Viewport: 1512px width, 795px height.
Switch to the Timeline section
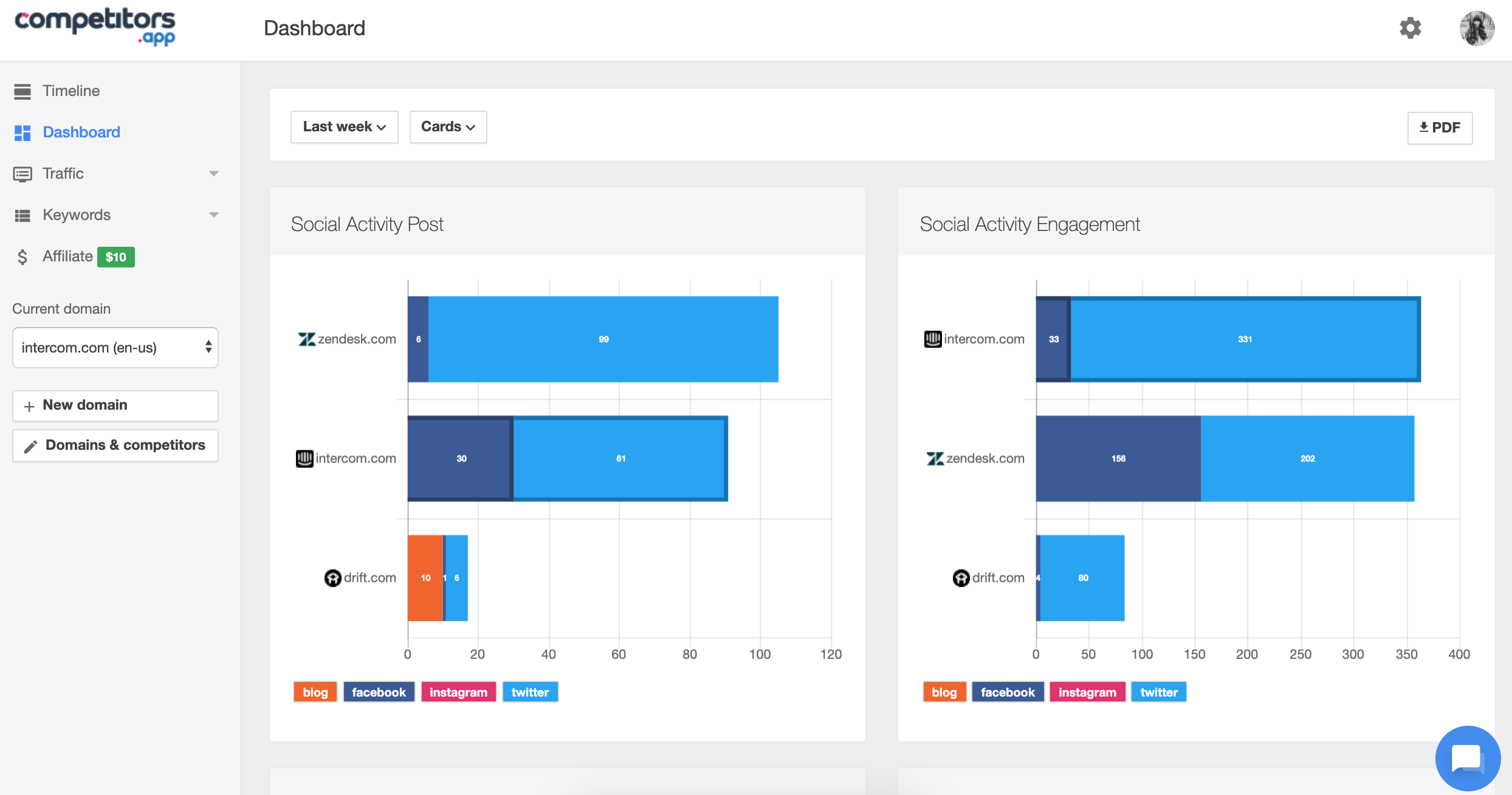click(x=70, y=91)
